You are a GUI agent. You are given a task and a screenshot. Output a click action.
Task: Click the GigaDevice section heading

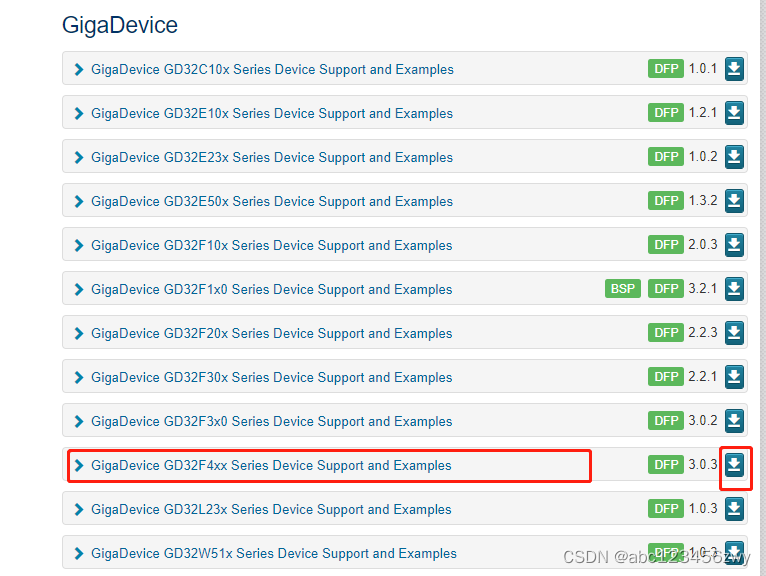120,25
